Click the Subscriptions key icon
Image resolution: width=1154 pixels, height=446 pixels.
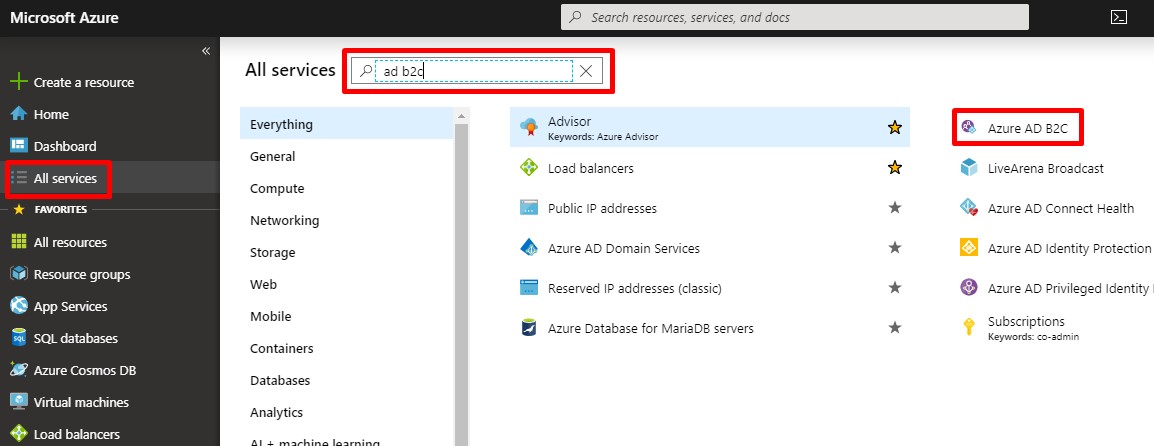(x=969, y=328)
